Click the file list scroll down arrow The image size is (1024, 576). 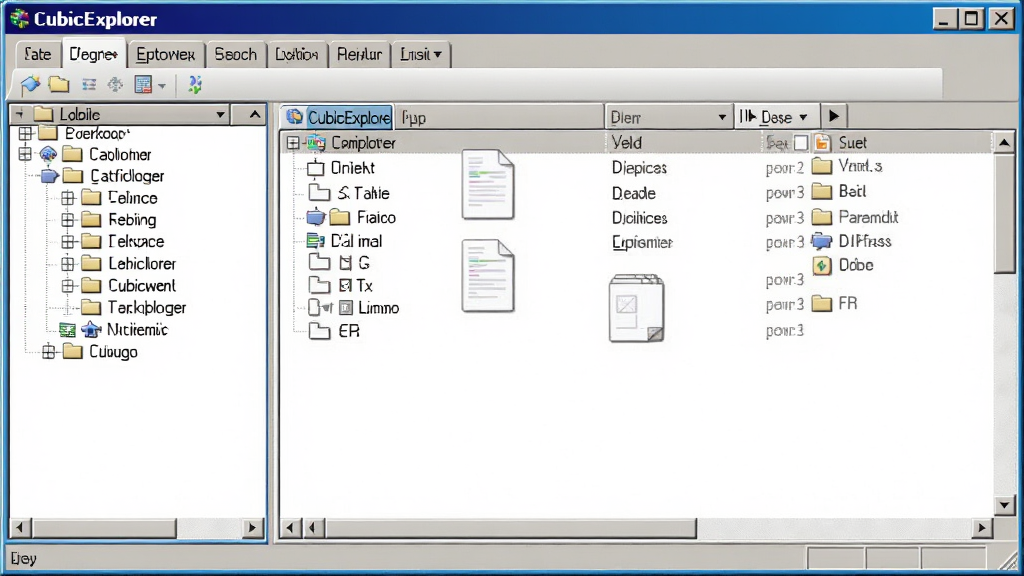coord(1004,505)
